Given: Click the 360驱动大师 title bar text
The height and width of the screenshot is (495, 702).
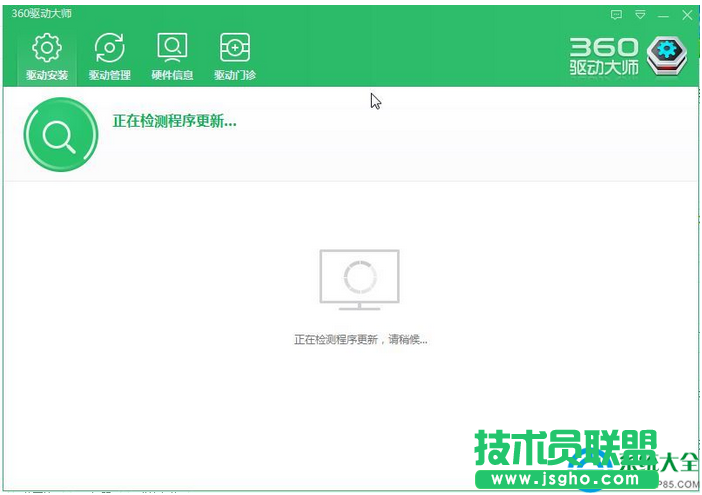Looking at the screenshot, I should [41, 13].
